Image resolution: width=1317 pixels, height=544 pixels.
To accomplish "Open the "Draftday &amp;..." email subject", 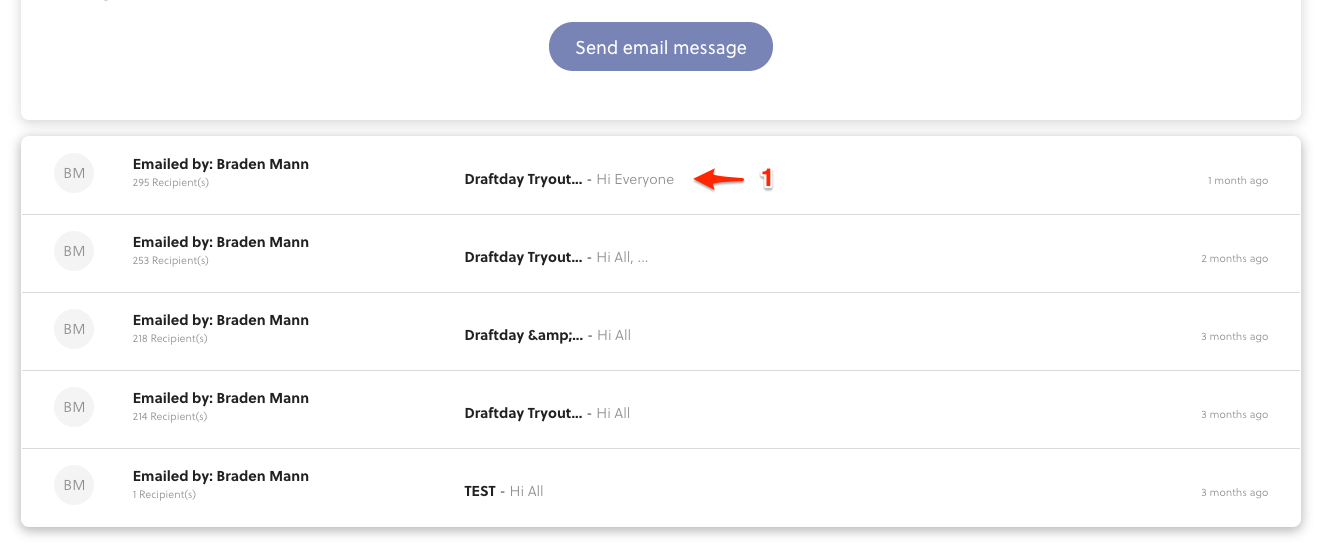I will pos(523,336).
